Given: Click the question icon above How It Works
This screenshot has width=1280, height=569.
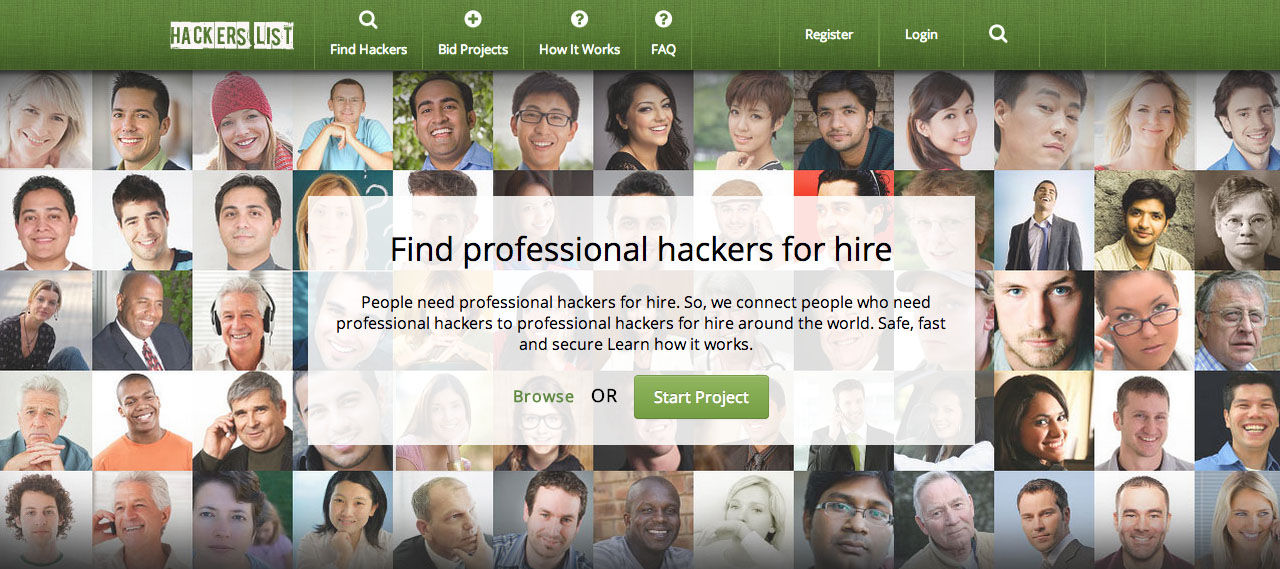Looking at the screenshot, I should click(x=579, y=19).
